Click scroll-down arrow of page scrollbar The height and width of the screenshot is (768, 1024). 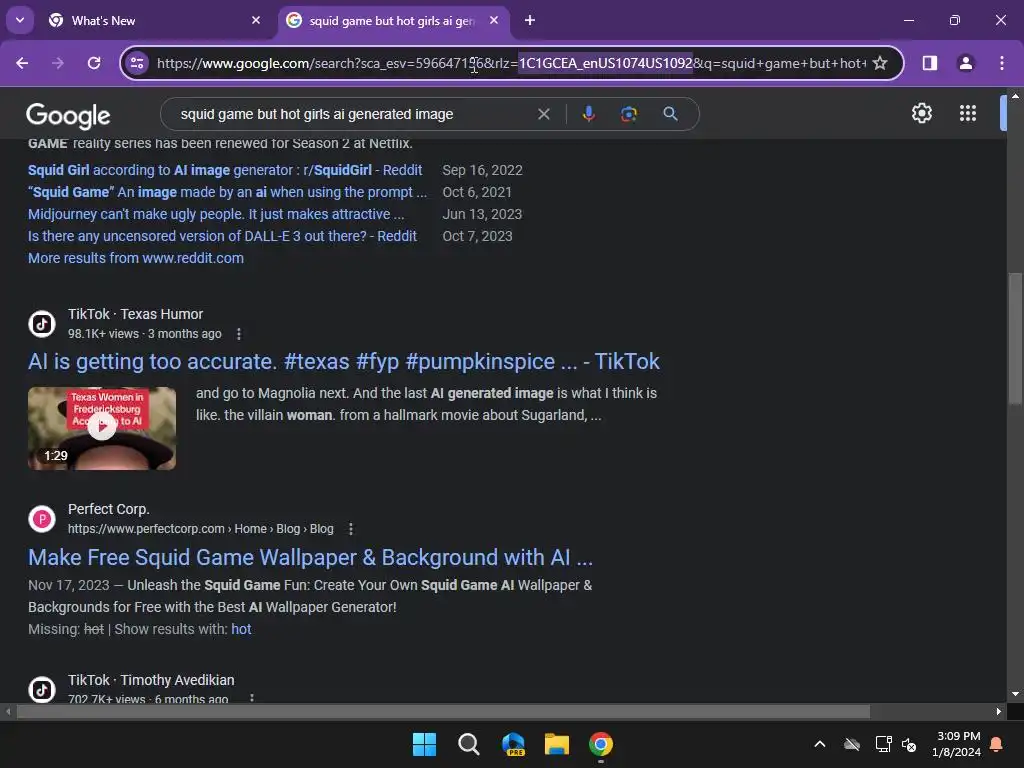(x=1015, y=694)
